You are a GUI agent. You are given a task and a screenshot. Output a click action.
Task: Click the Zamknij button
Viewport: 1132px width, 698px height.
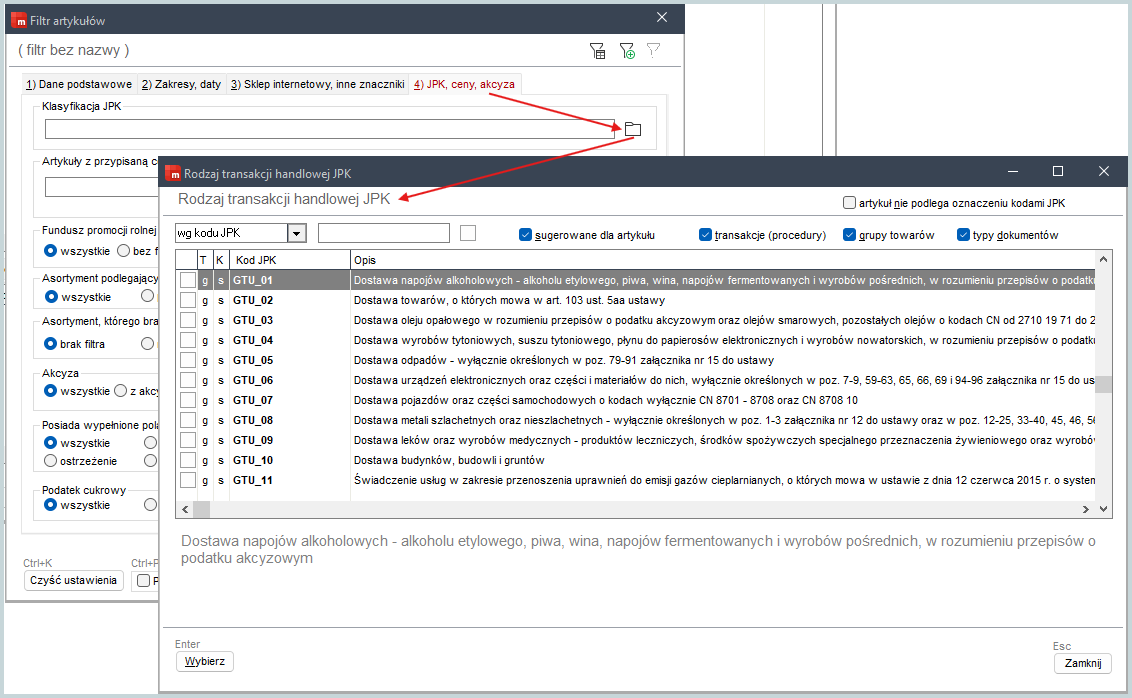pos(1082,663)
